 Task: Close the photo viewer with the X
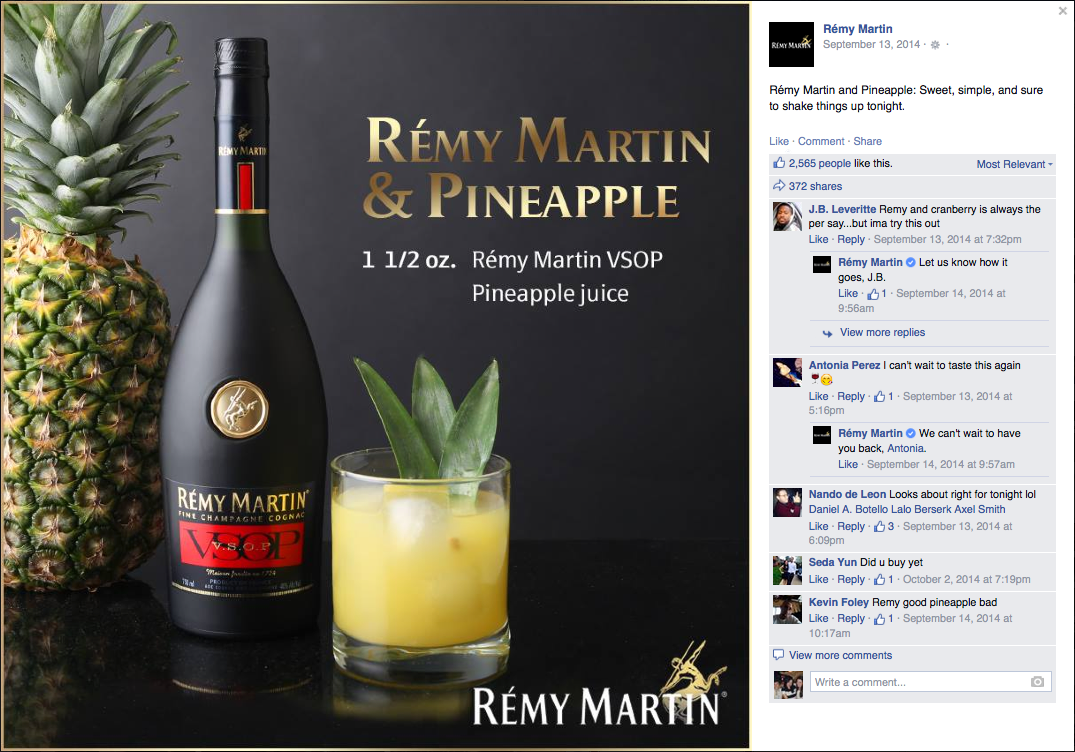pyautogui.click(x=1063, y=11)
